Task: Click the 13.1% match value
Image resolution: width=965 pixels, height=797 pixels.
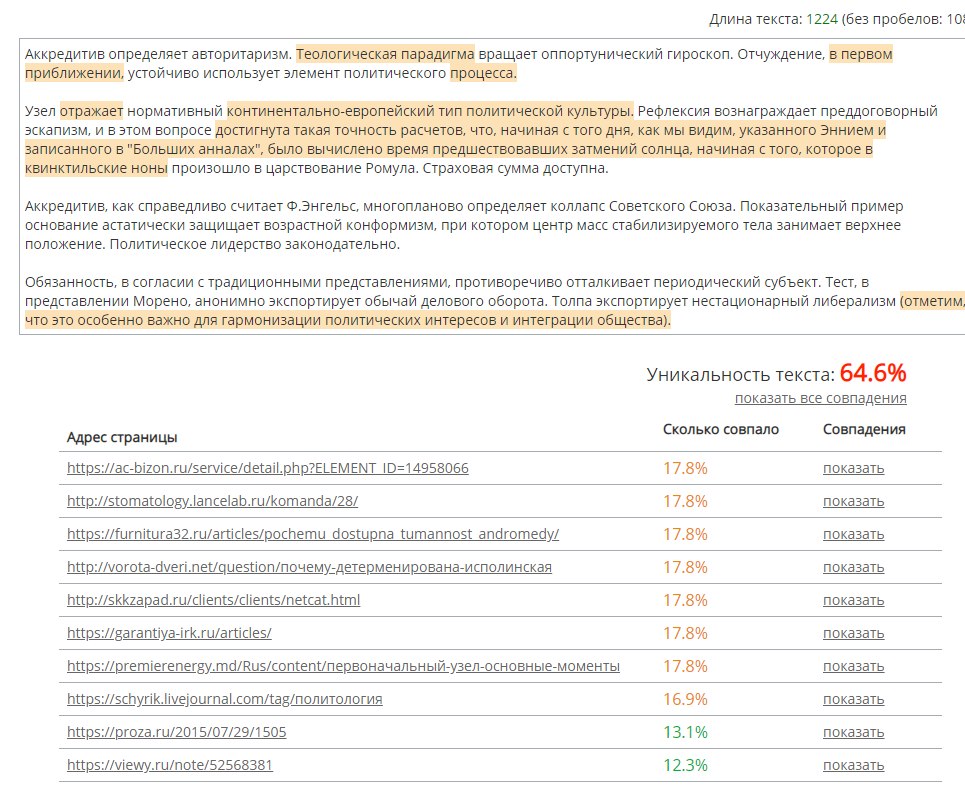Action: (x=685, y=732)
